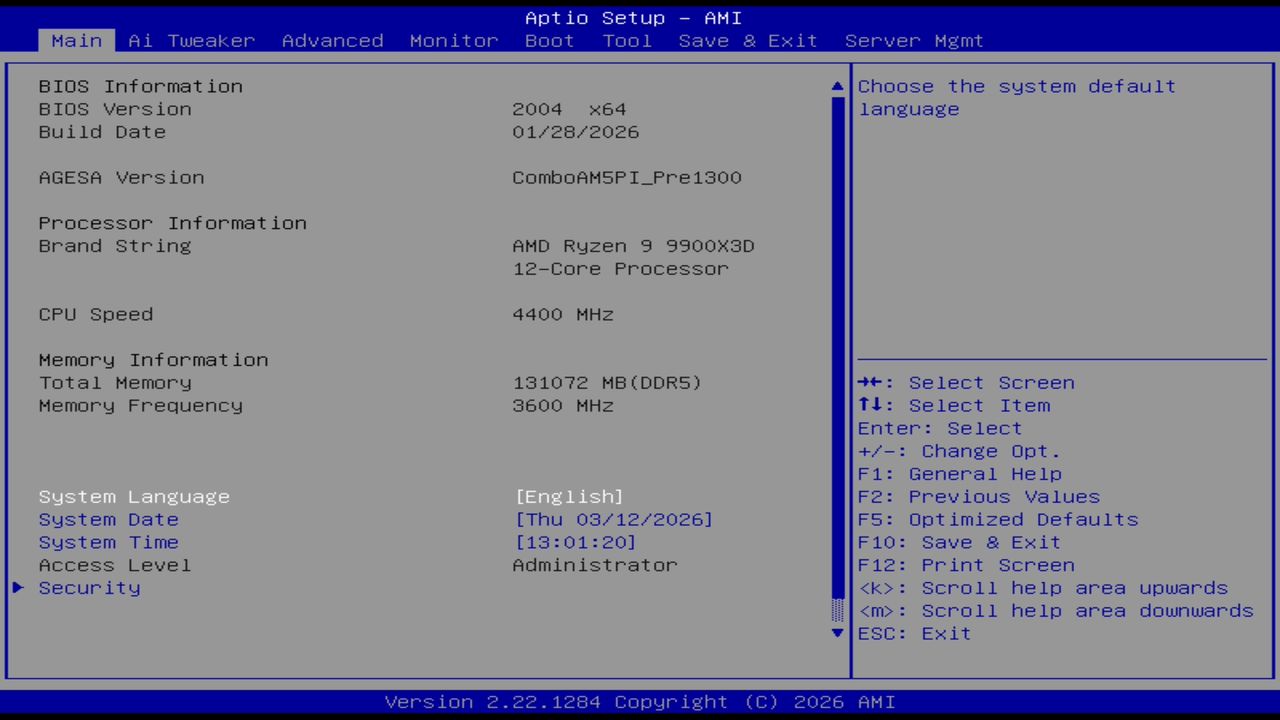Click the AMD Ryzen 9 9900X3D text
This screenshot has width=1280, height=720.
pyautogui.click(x=633, y=246)
